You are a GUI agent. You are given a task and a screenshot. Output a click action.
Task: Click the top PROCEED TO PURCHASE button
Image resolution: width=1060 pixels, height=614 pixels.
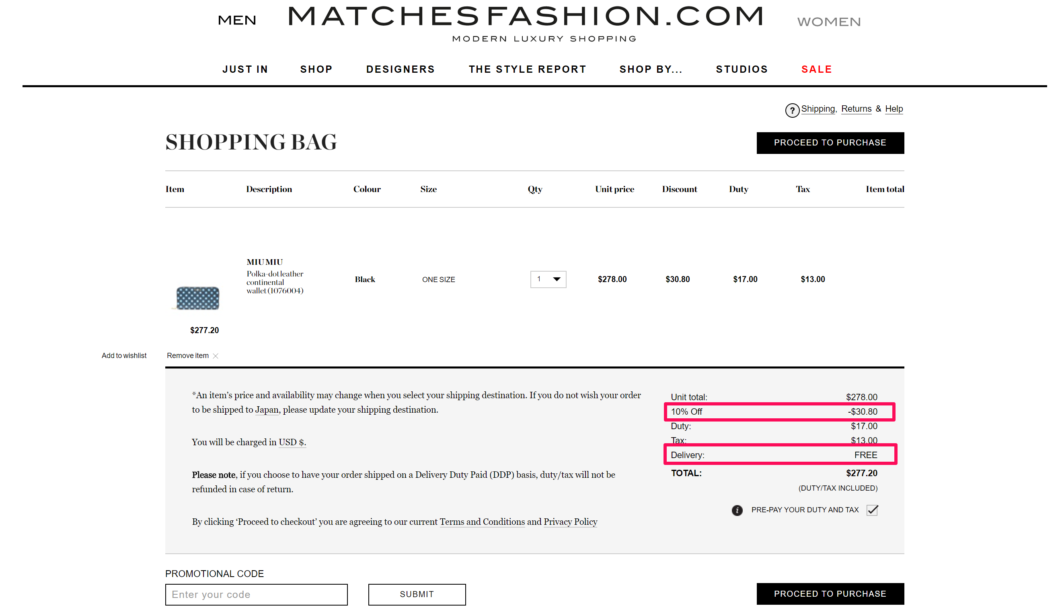tap(830, 143)
